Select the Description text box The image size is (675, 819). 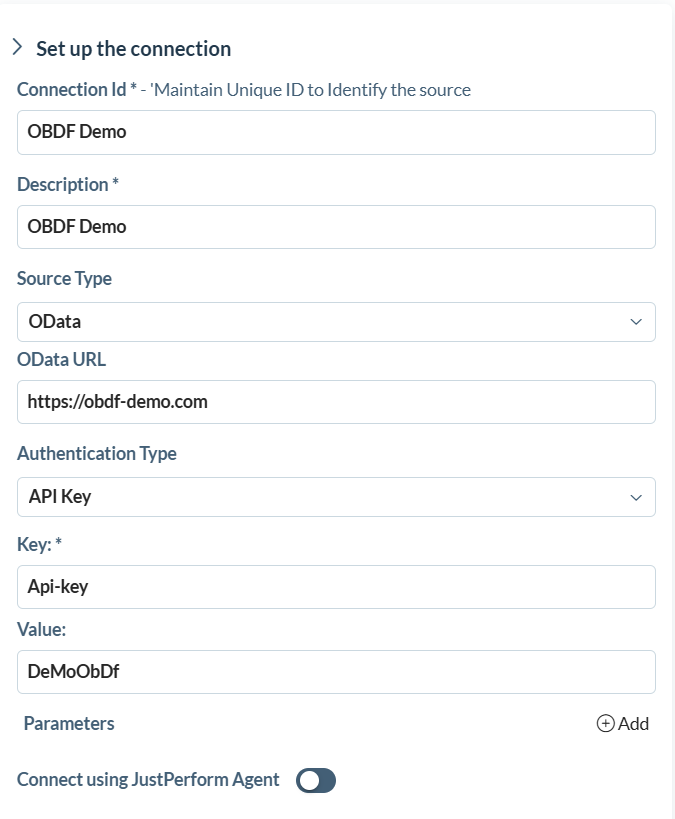tap(335, 226)
